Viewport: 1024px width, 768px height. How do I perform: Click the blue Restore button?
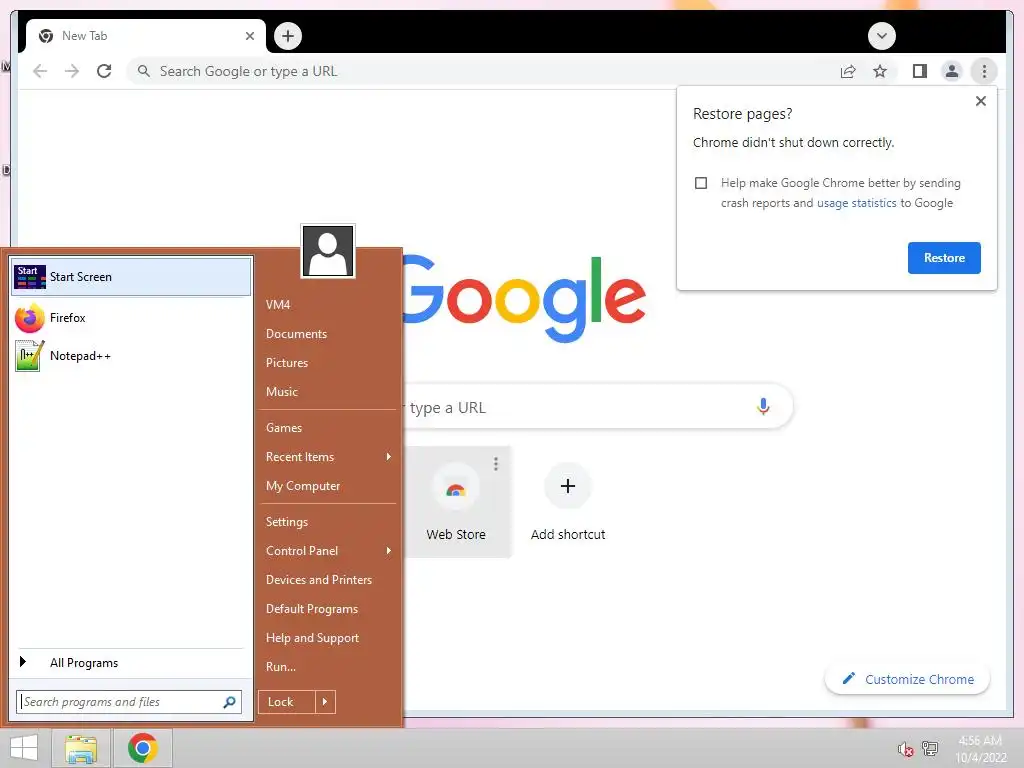(944, 258)
